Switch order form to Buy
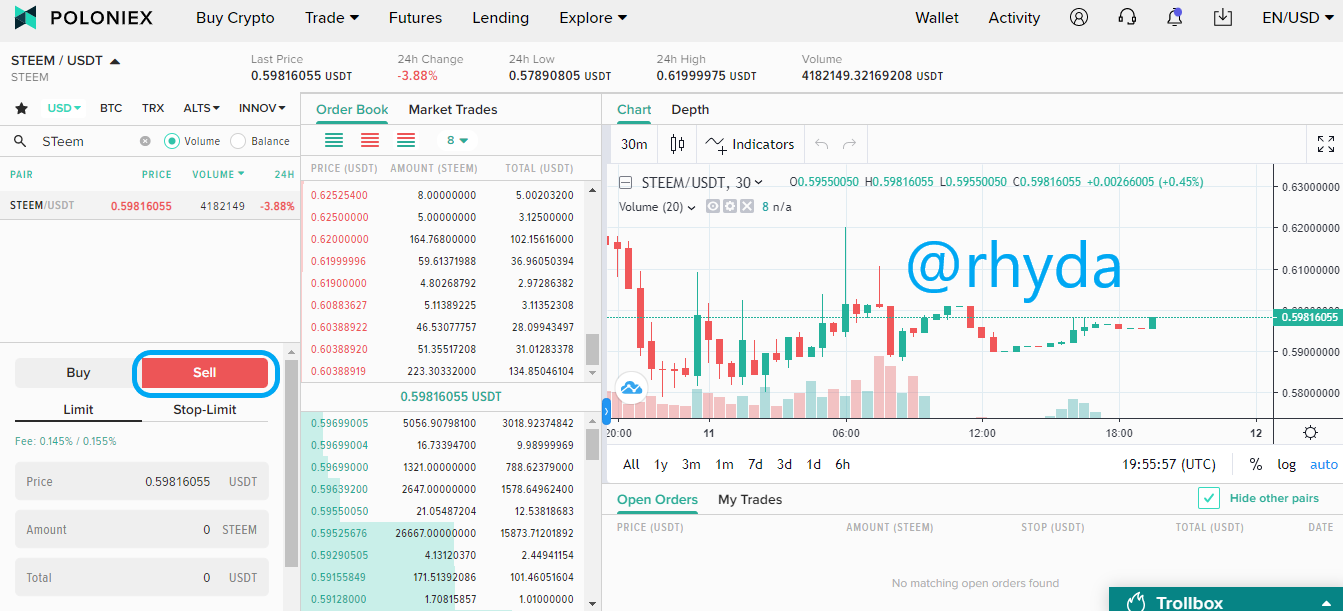 pyautogui.click(x=78, y=373)
